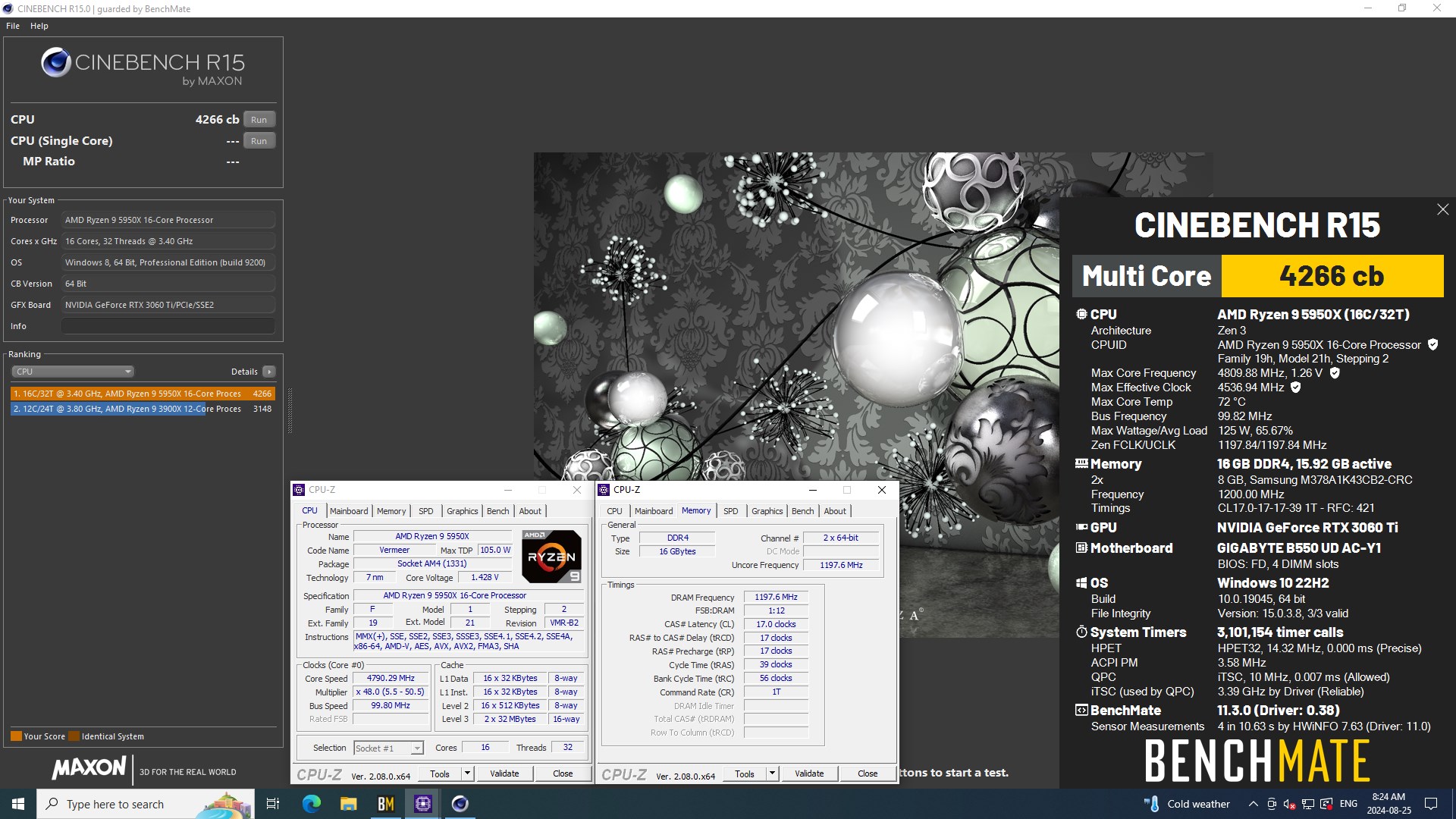Open About tab in right CPU-Z window

835,511
